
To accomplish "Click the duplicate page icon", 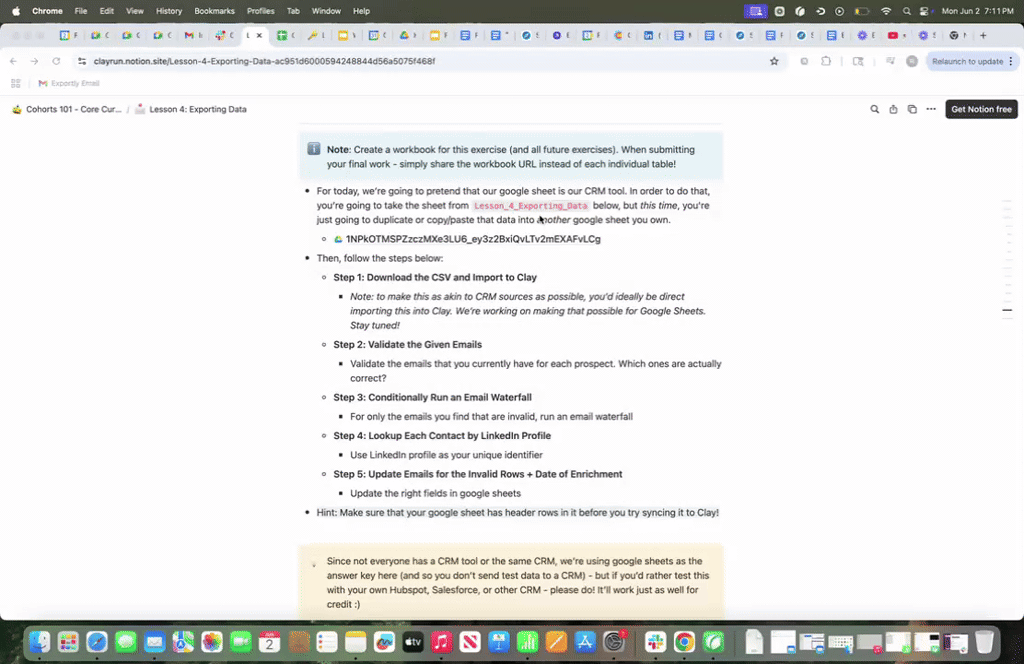I will tap(912, 109).
